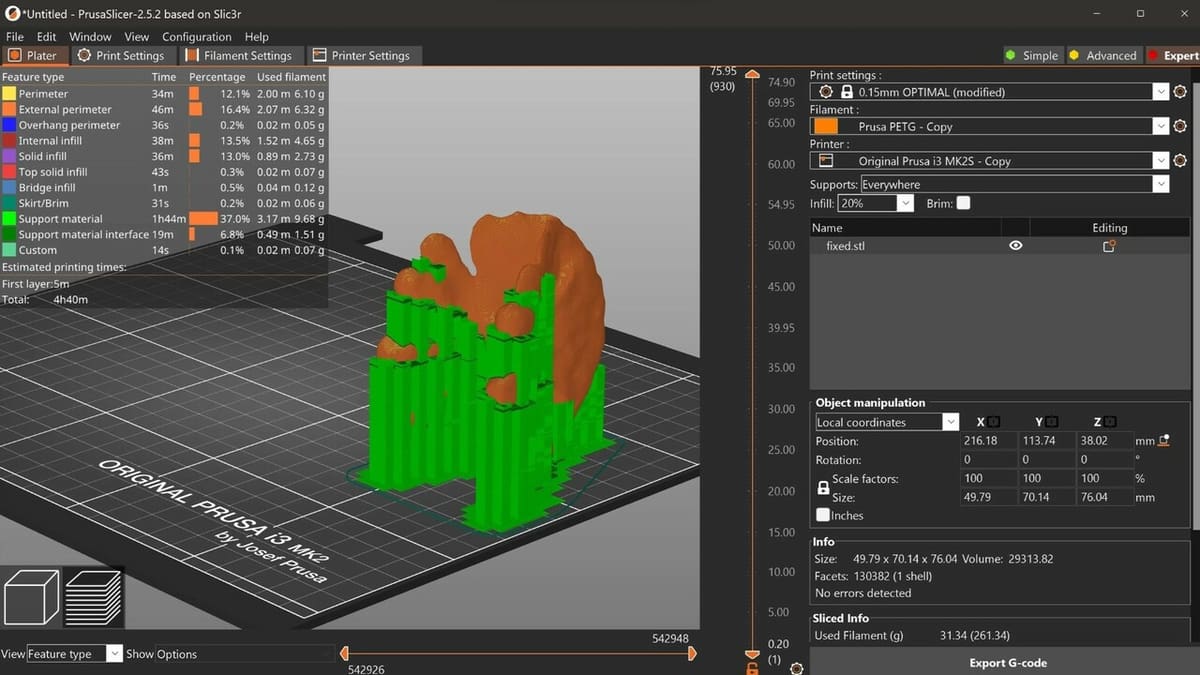This screenshot has width=1200, height=675.
Task: Click the mirror Z axis icon
Action: 1111,423
